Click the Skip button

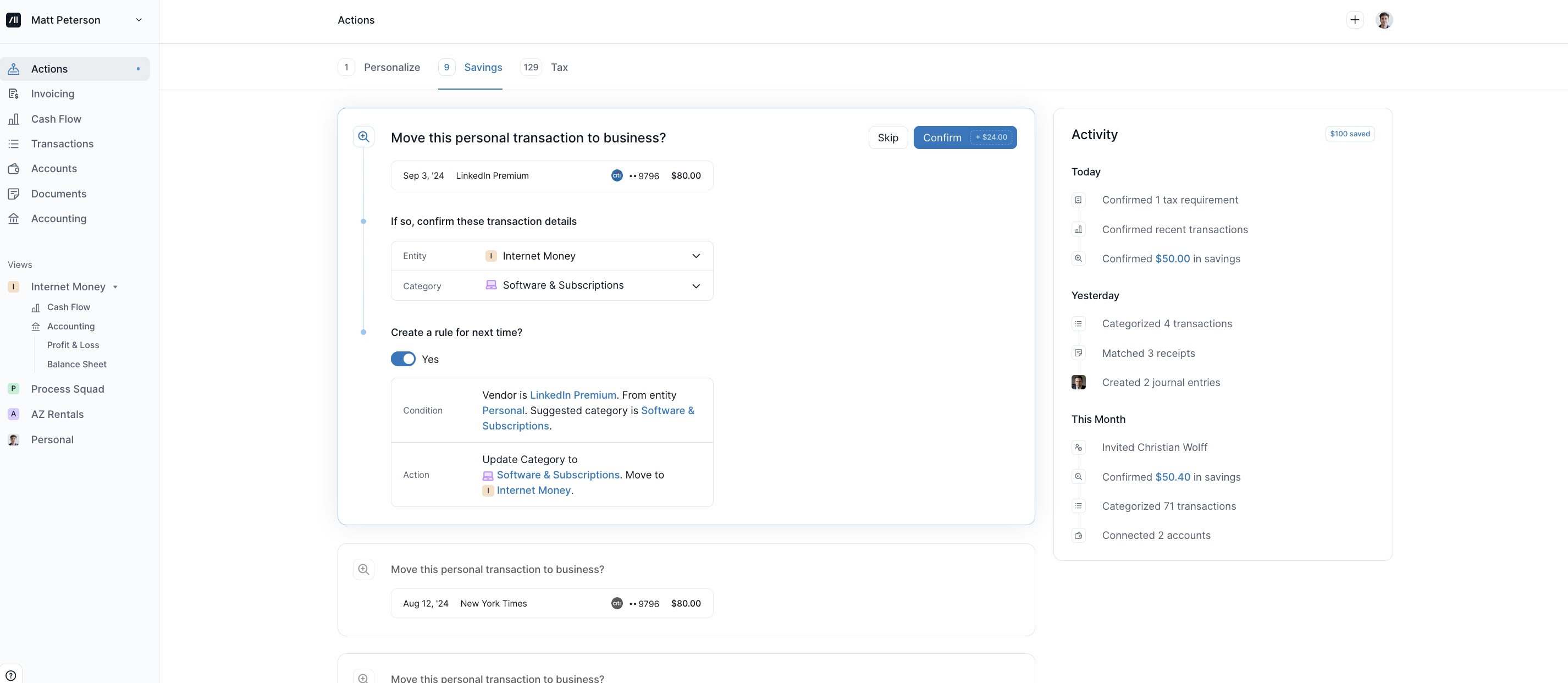(887, 137)
